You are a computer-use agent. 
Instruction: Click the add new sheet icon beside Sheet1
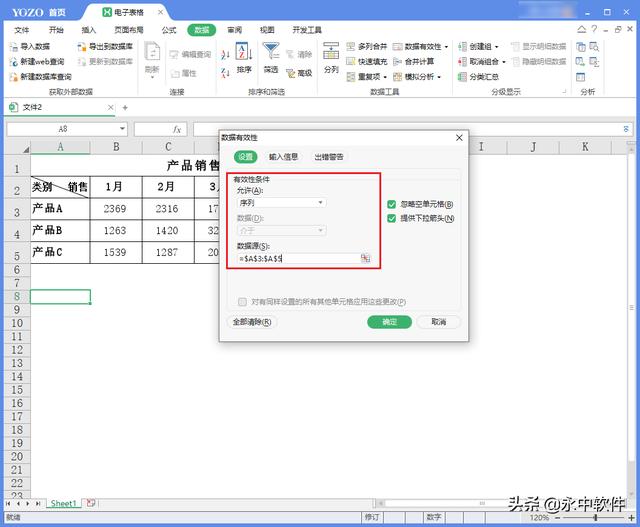pos(89,503)
